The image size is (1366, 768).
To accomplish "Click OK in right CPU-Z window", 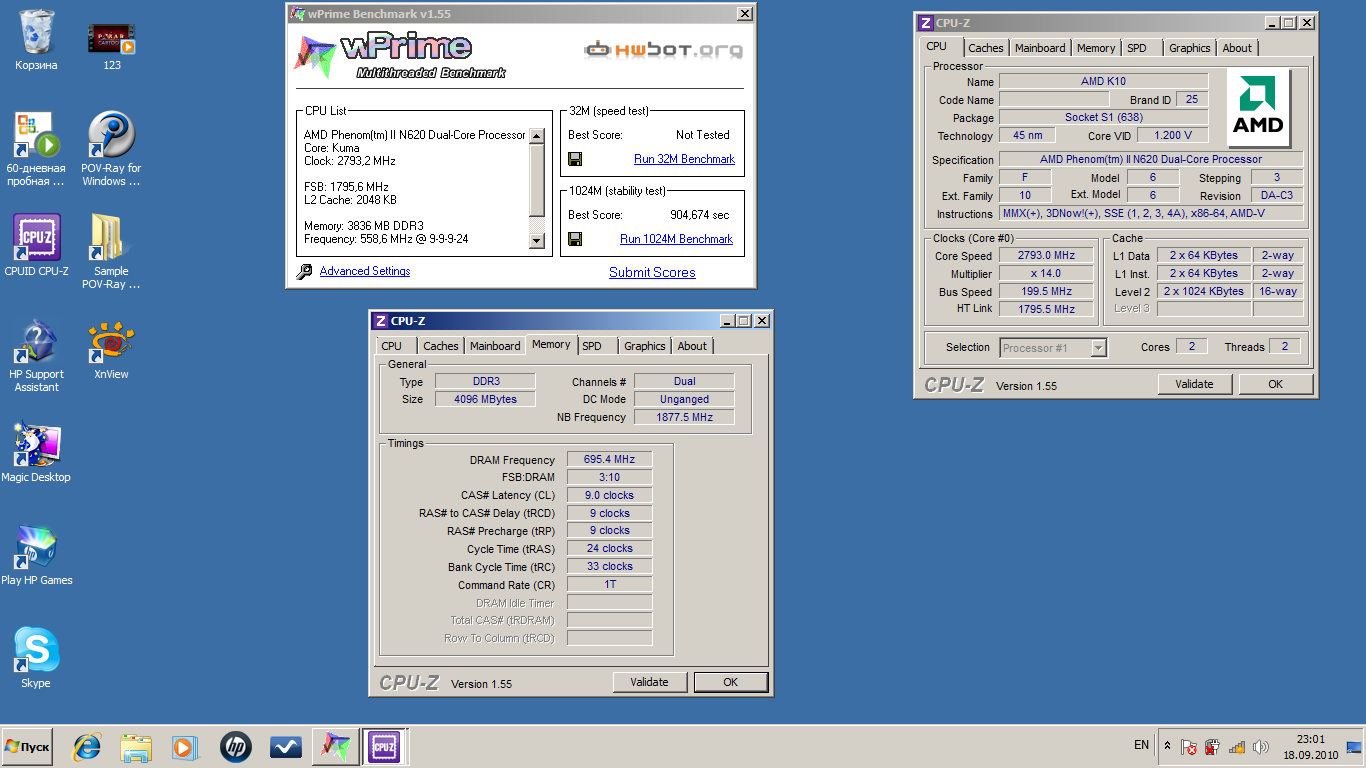I will click(1275, 384).
